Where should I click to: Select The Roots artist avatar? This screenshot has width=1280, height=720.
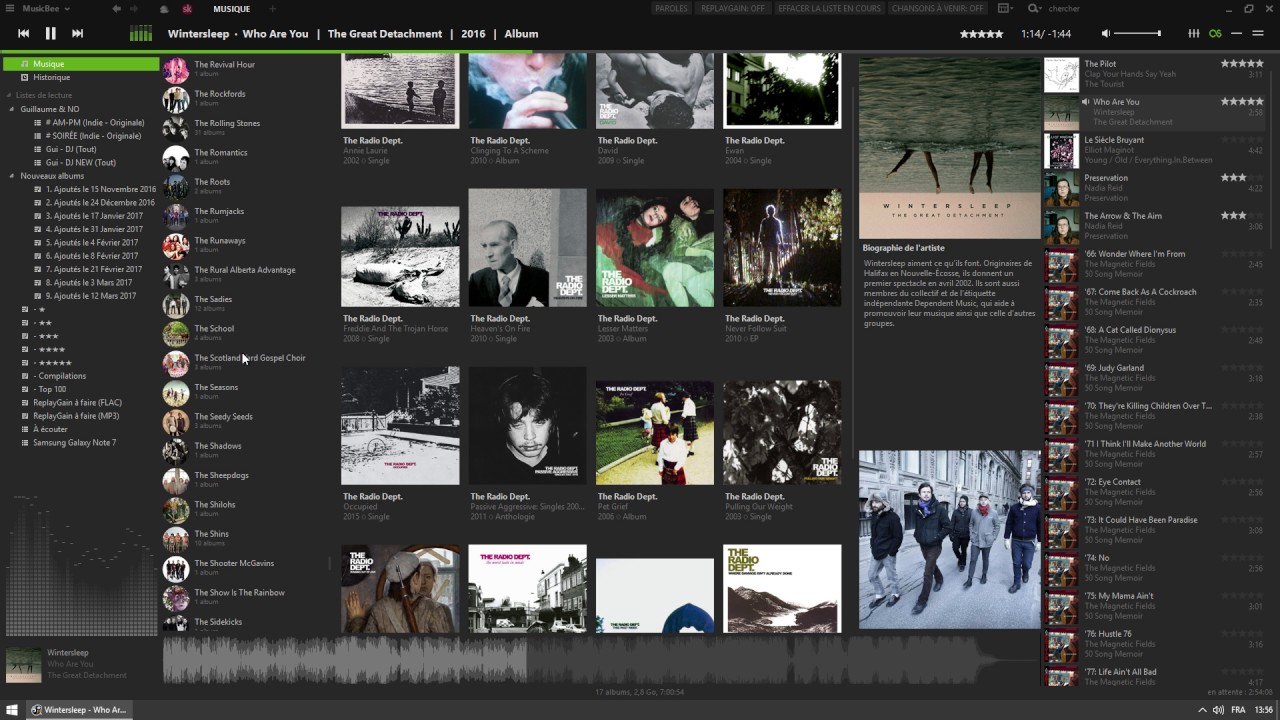176,187
